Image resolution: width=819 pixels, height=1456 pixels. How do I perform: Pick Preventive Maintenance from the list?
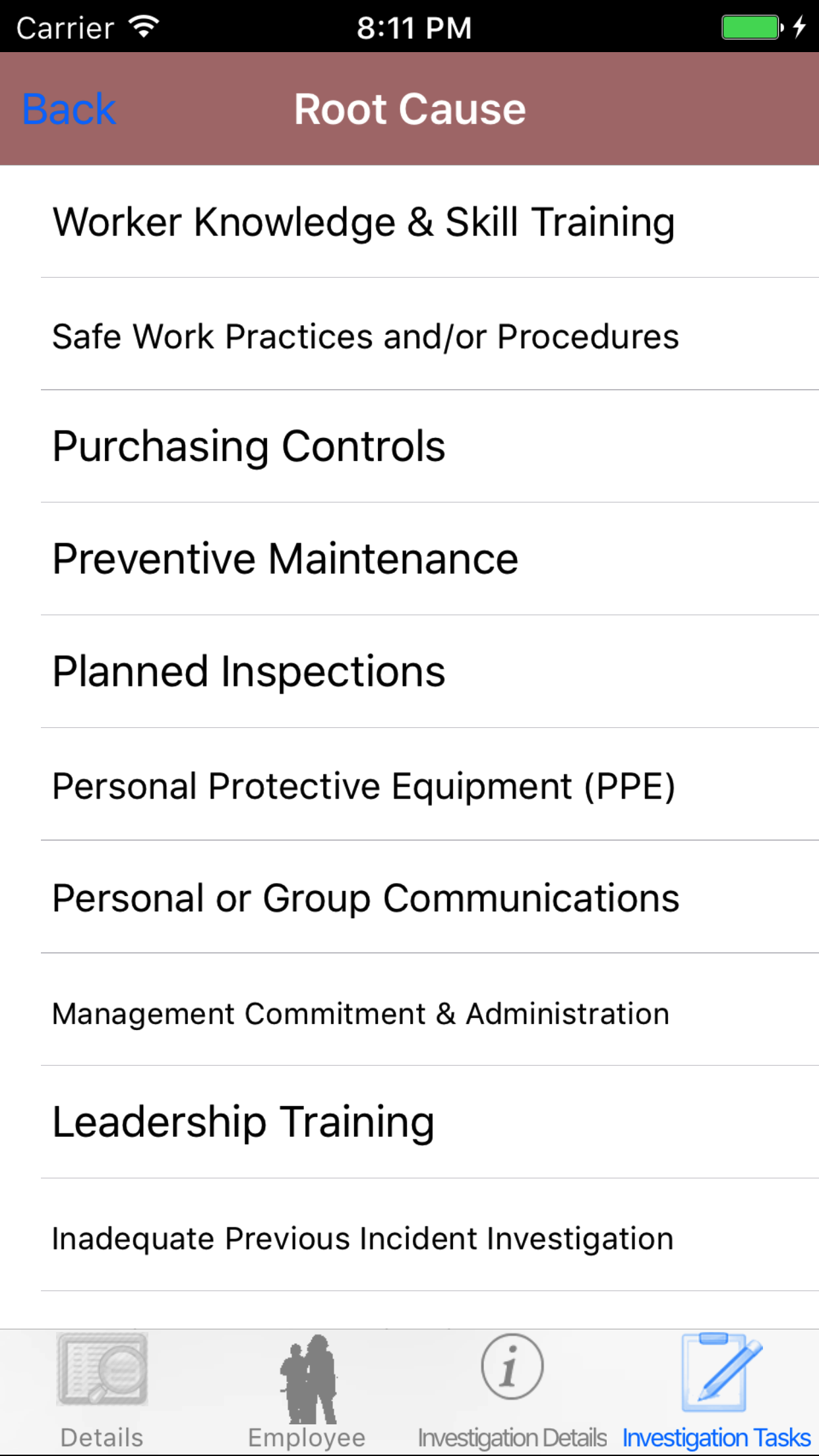coord(286,559)
